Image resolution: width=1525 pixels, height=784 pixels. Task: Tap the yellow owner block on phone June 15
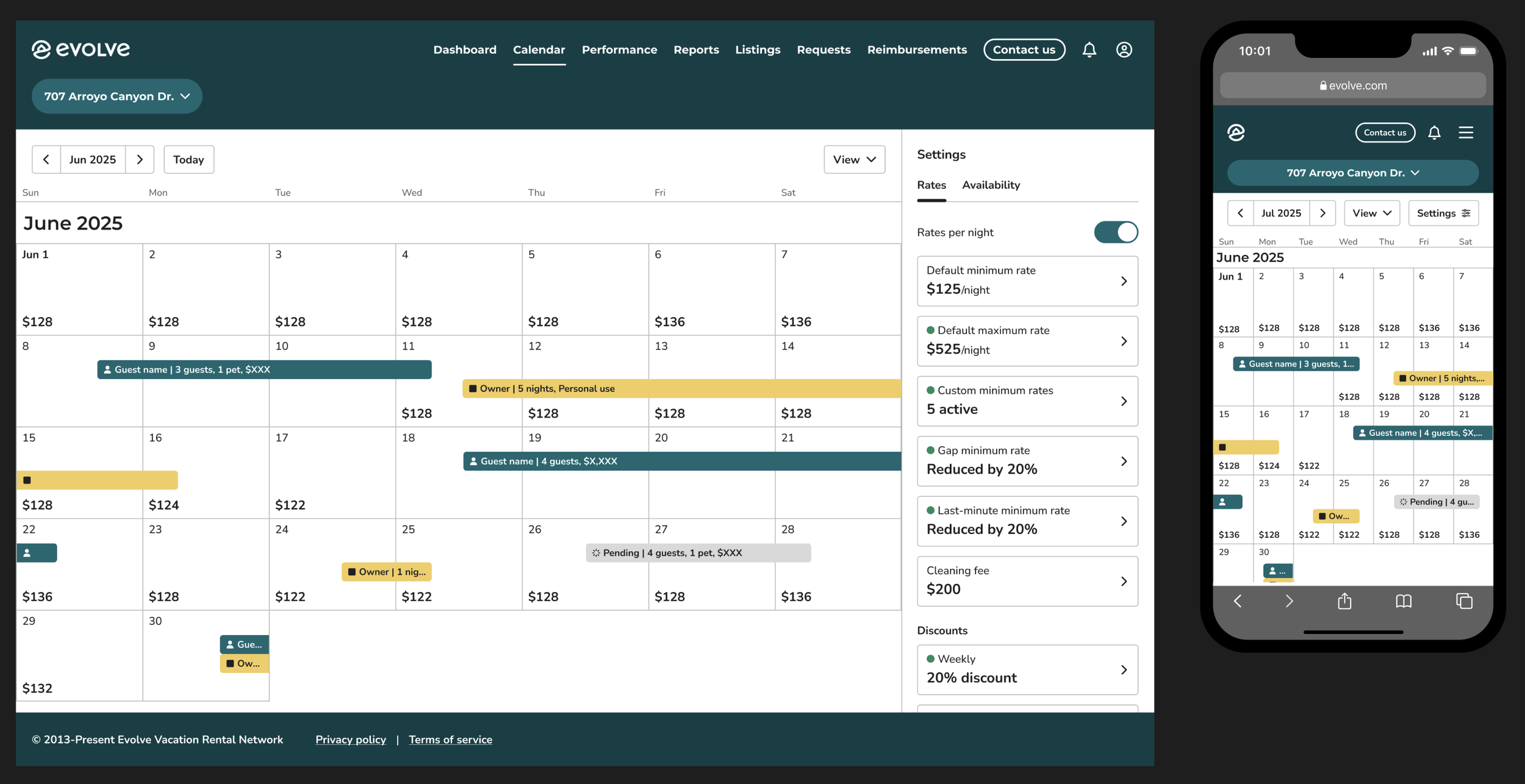click(1246, 447)
